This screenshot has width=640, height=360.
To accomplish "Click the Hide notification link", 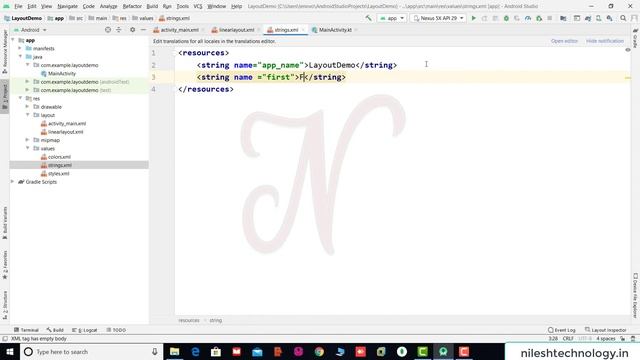I will (x=604, y=41).
